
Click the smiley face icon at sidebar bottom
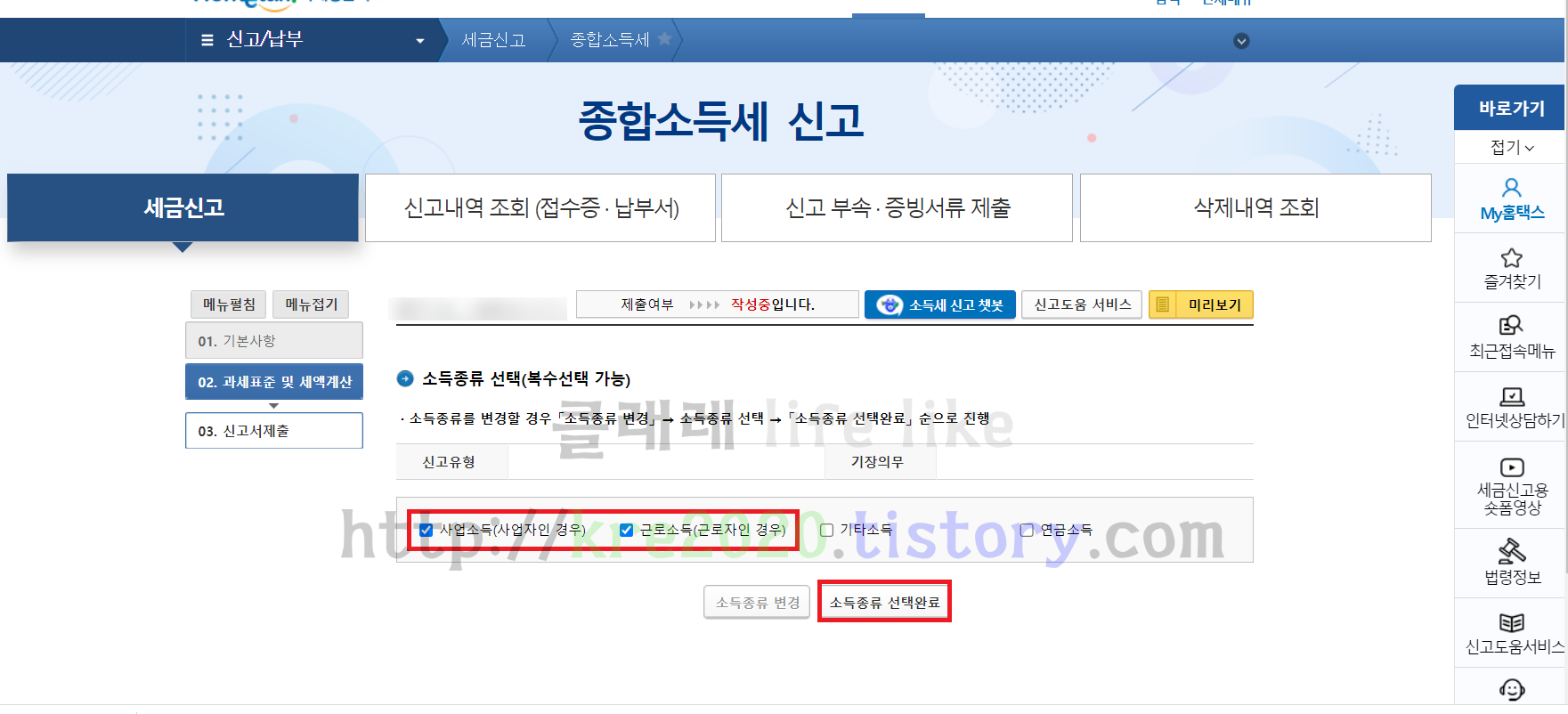(x=1512, y=689)
